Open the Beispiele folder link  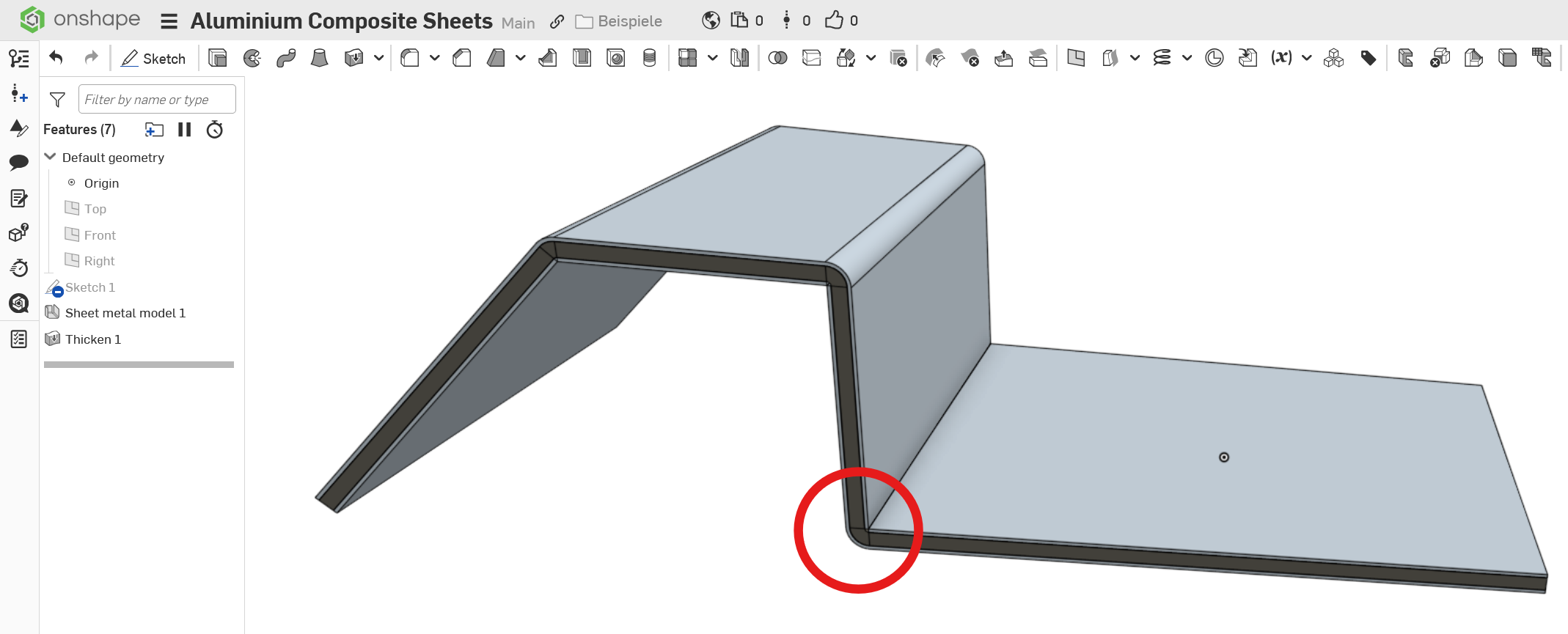tap(619, 21)
